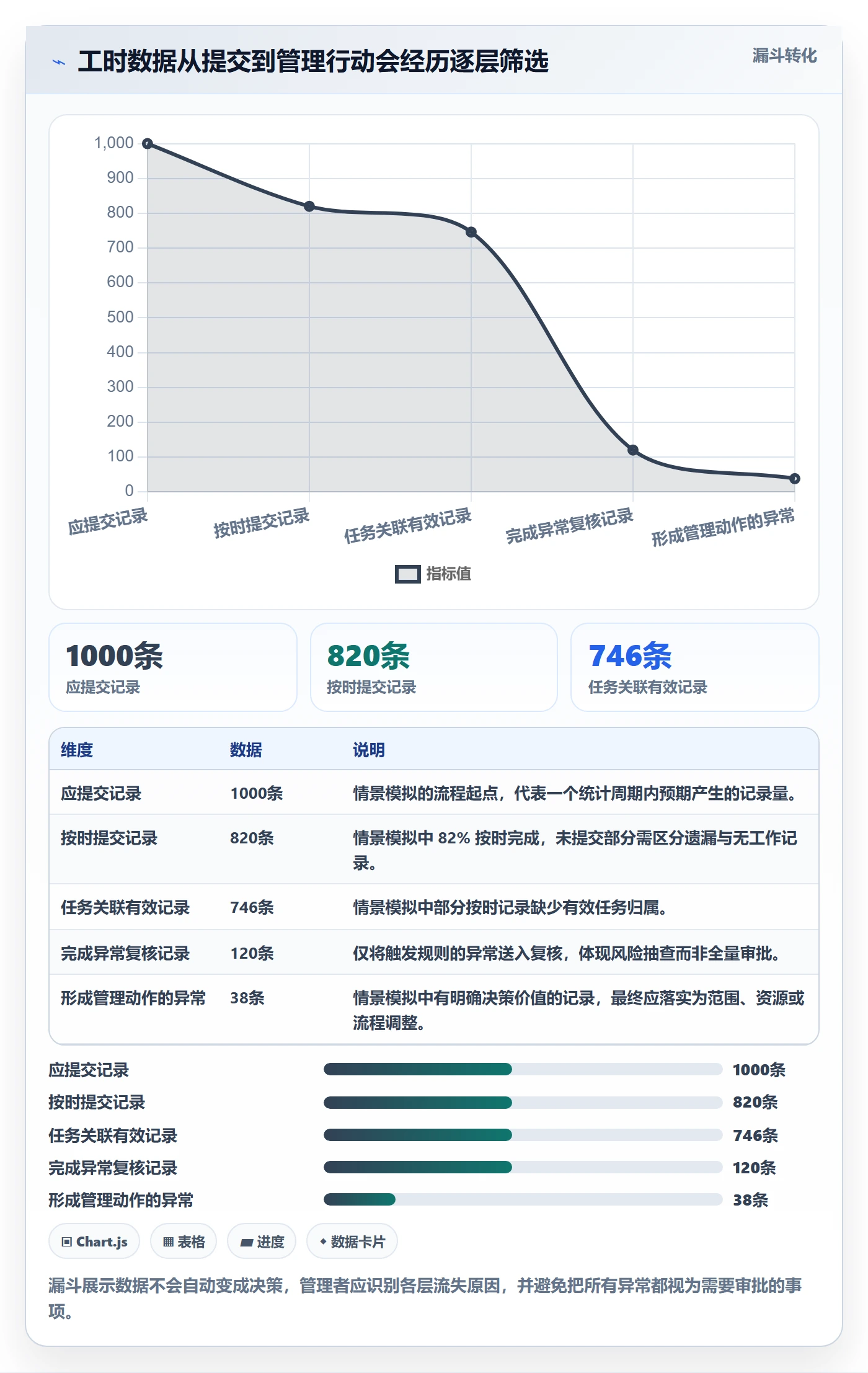Click the chart data point for 形成管理动作的异常
Image resolution: width=868 pixels, height=1373 pixels.
click(x=795, y=479)
